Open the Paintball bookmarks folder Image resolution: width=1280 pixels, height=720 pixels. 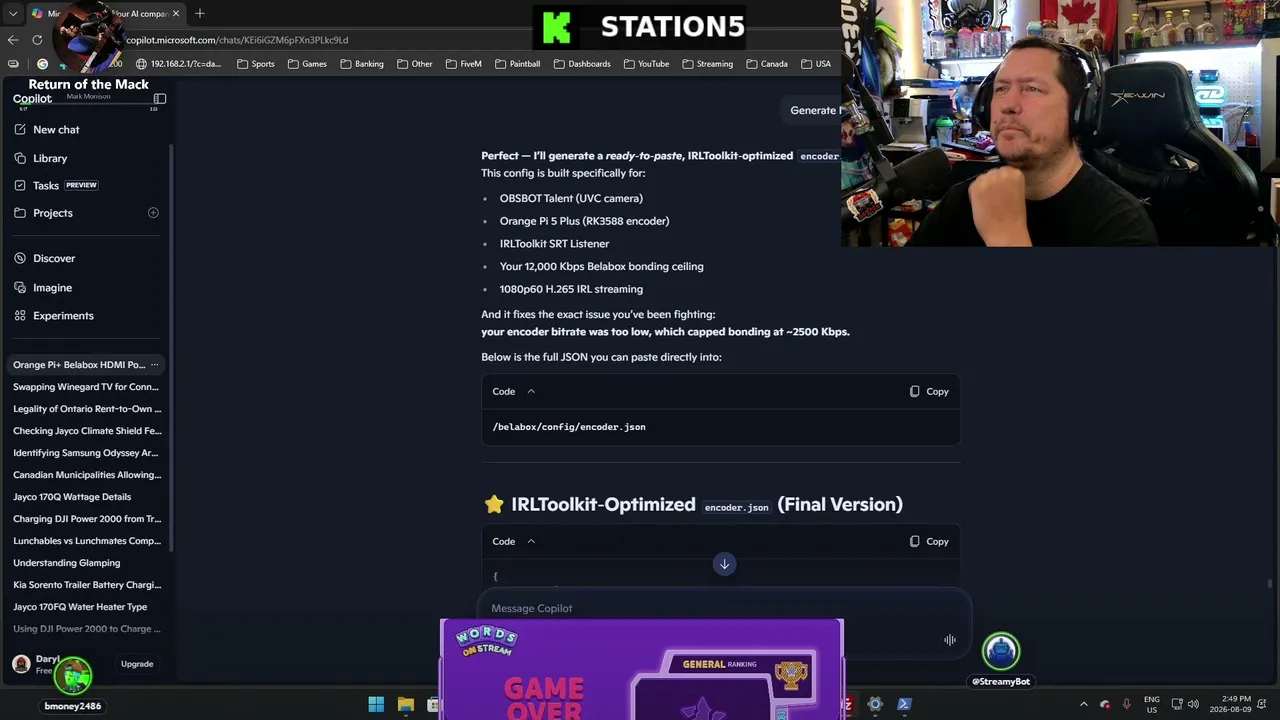click(517, 64)
